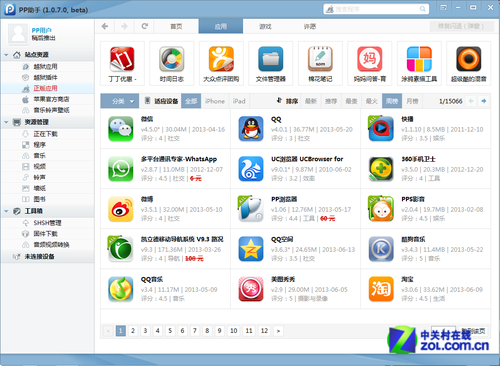This screenshot has height=366, width=500.
Task: Select the PPS影音 app icon
Action: [381, 209]
